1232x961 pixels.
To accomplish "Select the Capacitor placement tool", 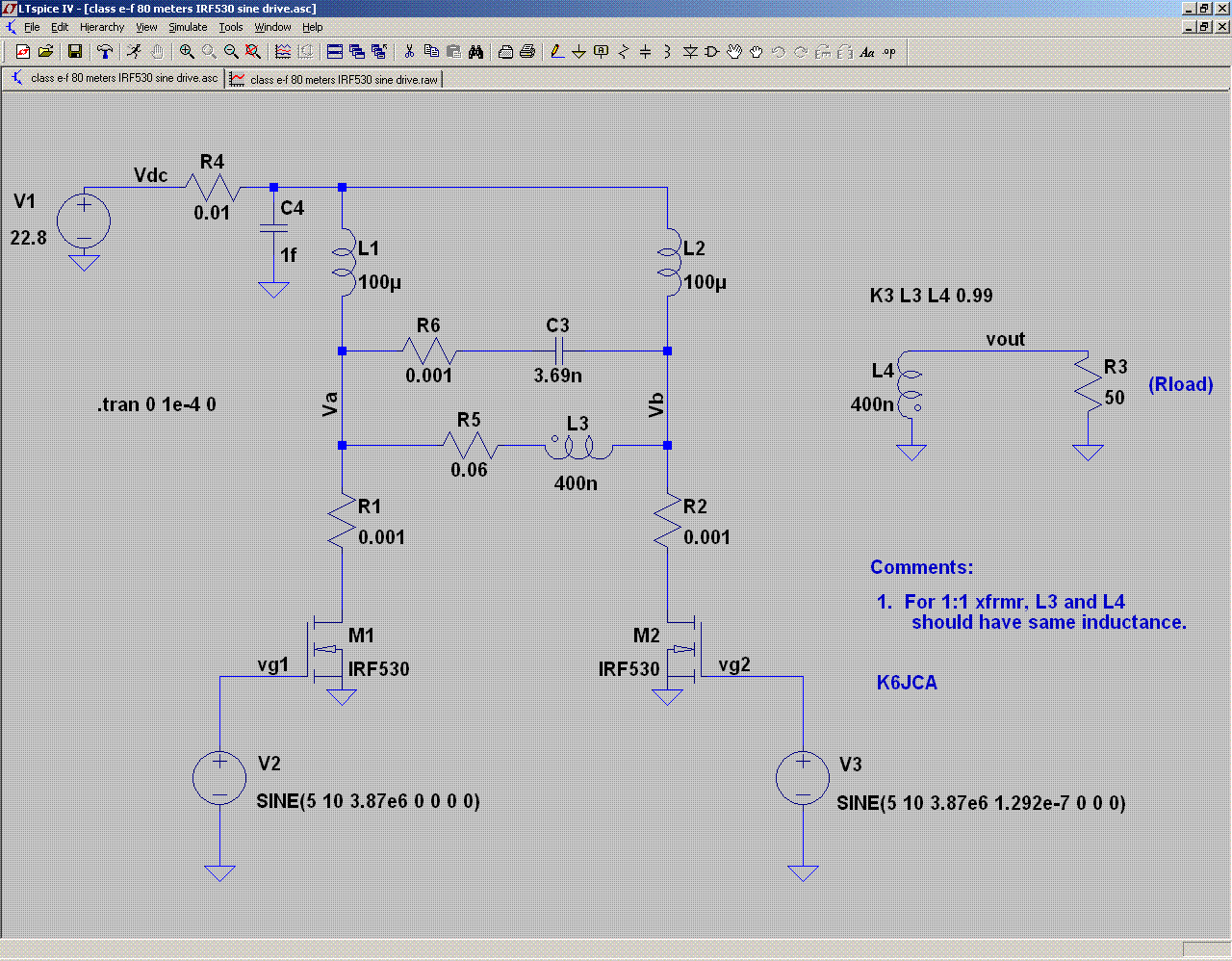I will 646,52.
